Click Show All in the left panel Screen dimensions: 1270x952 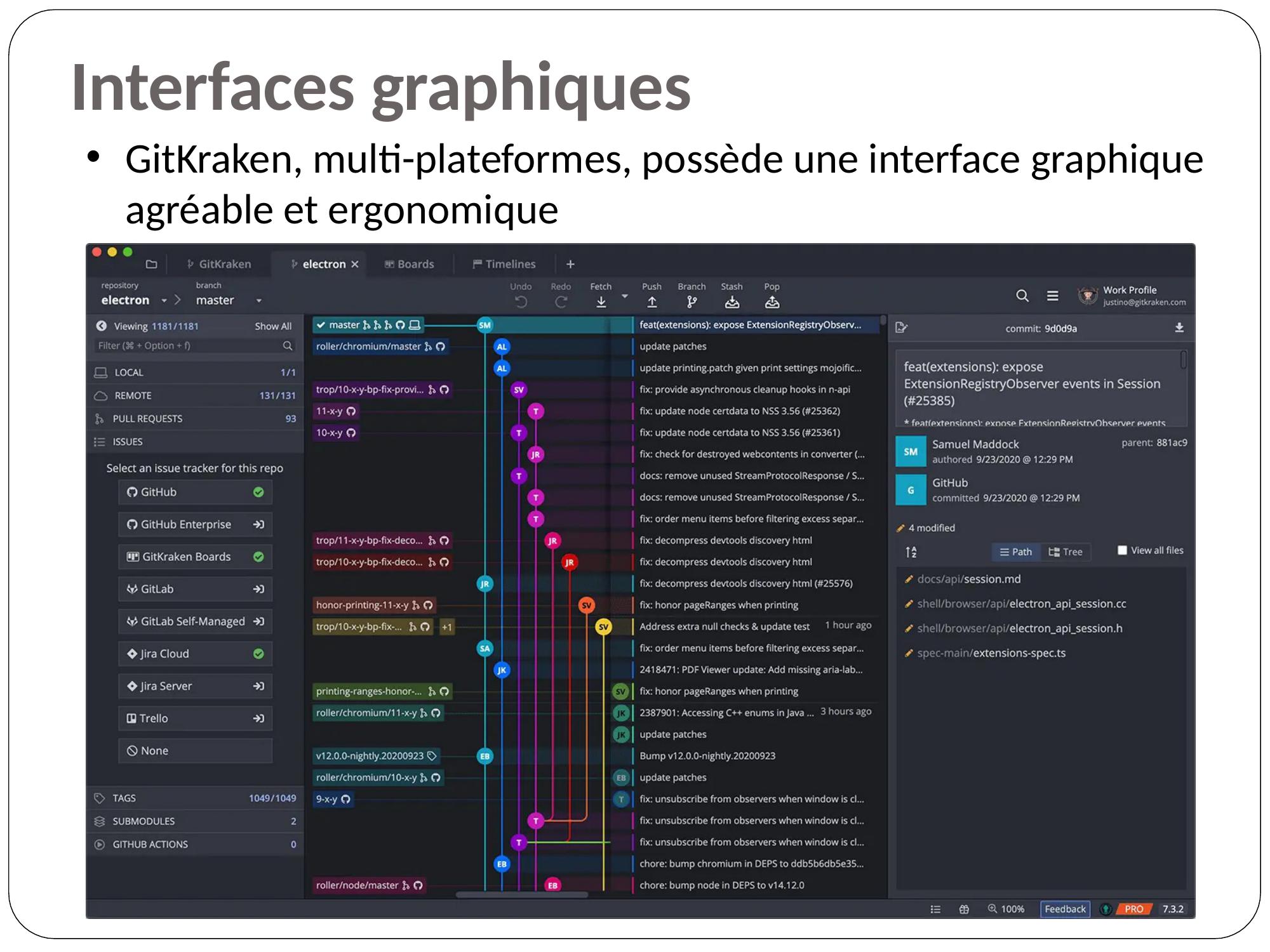(x=273, y=326)
